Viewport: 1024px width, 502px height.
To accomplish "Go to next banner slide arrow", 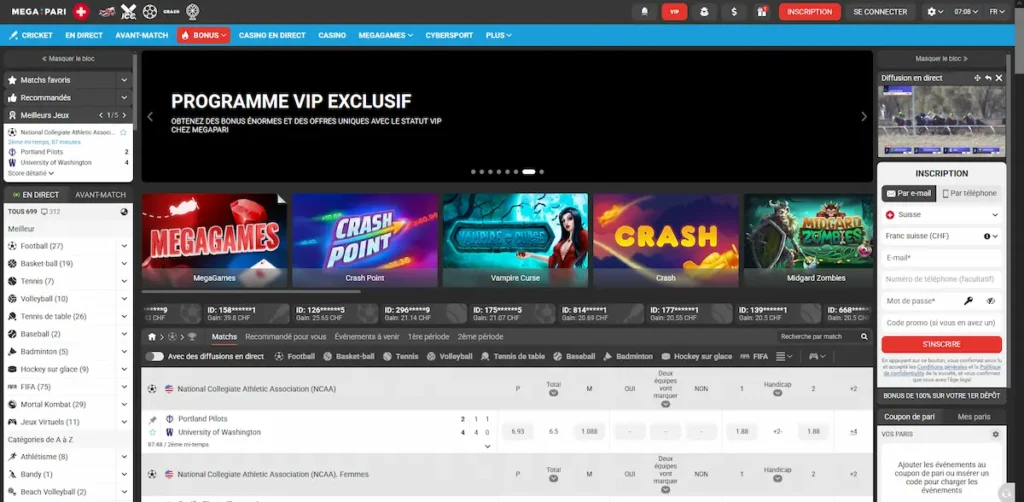I will (863, 116).
